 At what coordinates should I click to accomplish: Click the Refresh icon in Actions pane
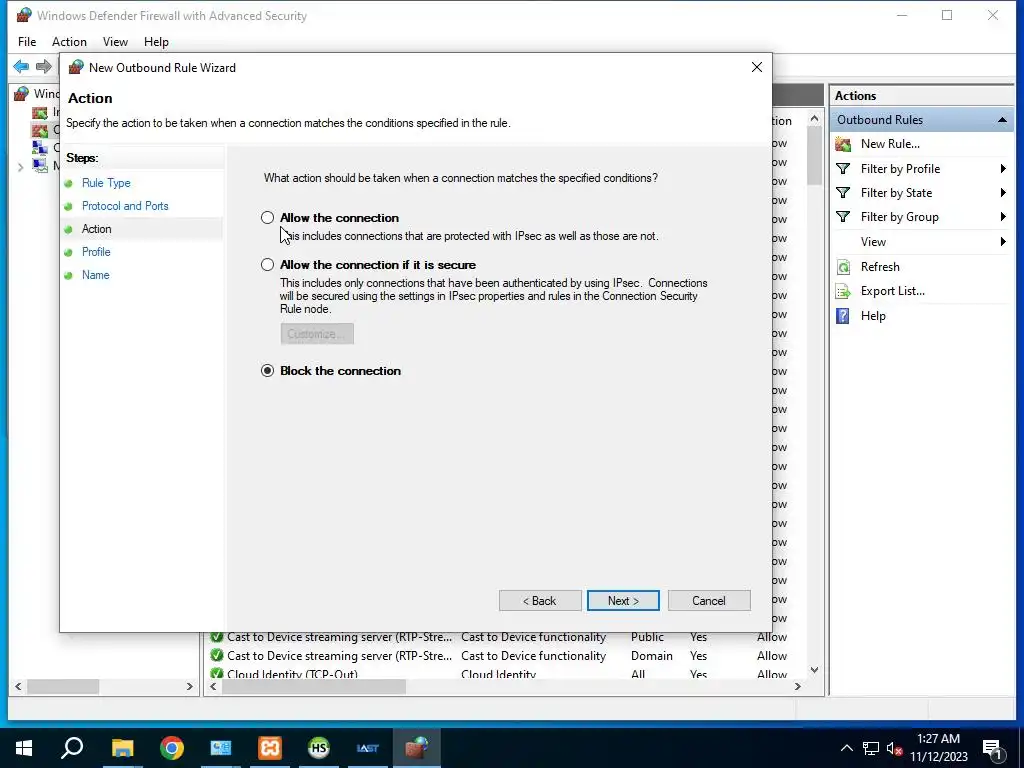click(843, 266)
